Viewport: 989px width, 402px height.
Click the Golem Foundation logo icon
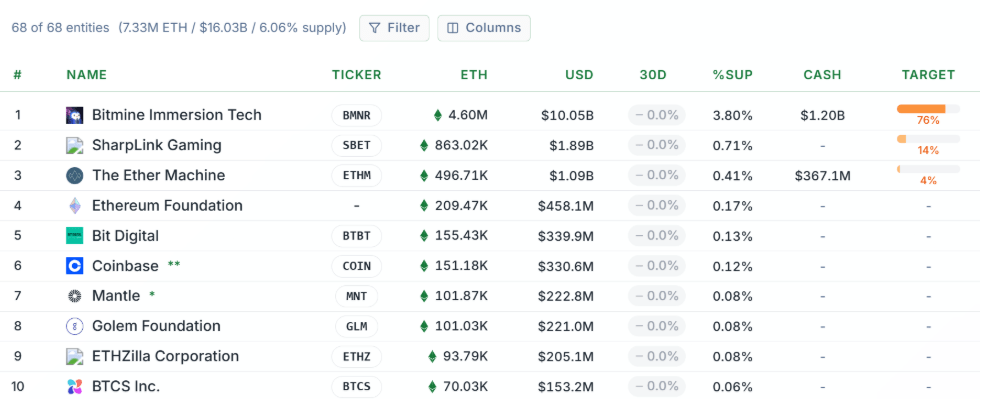[74, 326]
